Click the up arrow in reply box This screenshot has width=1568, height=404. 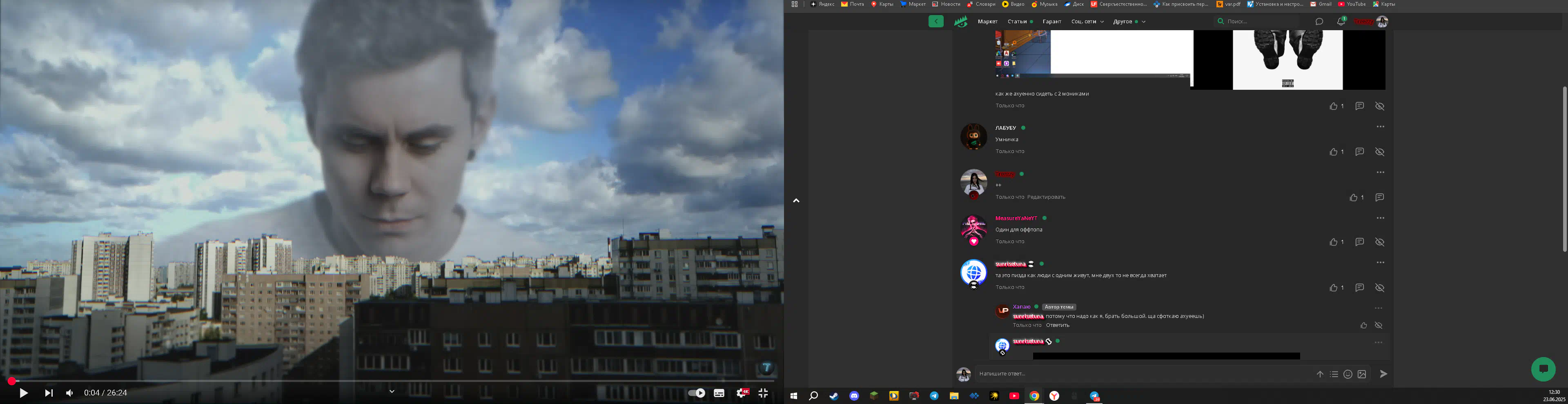point(1320,375)
